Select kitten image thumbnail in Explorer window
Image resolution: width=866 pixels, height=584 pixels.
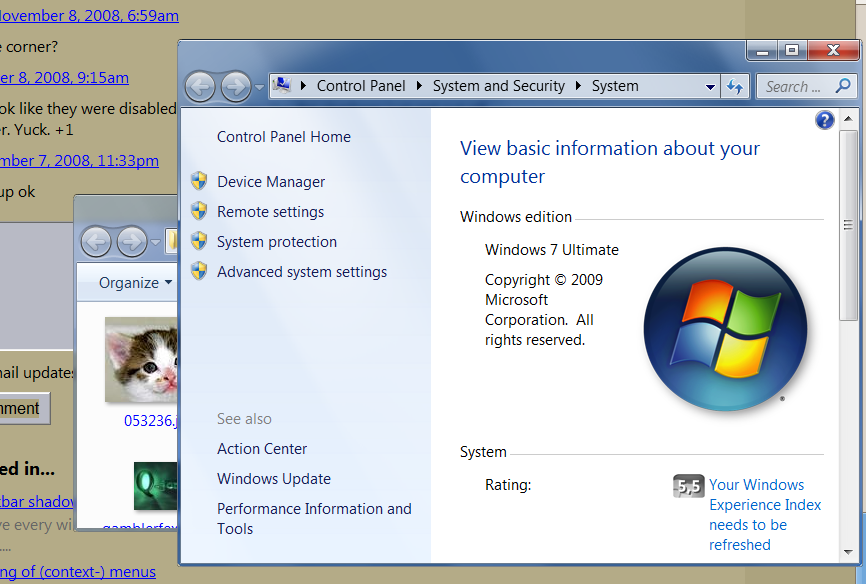tap(141, 359)
